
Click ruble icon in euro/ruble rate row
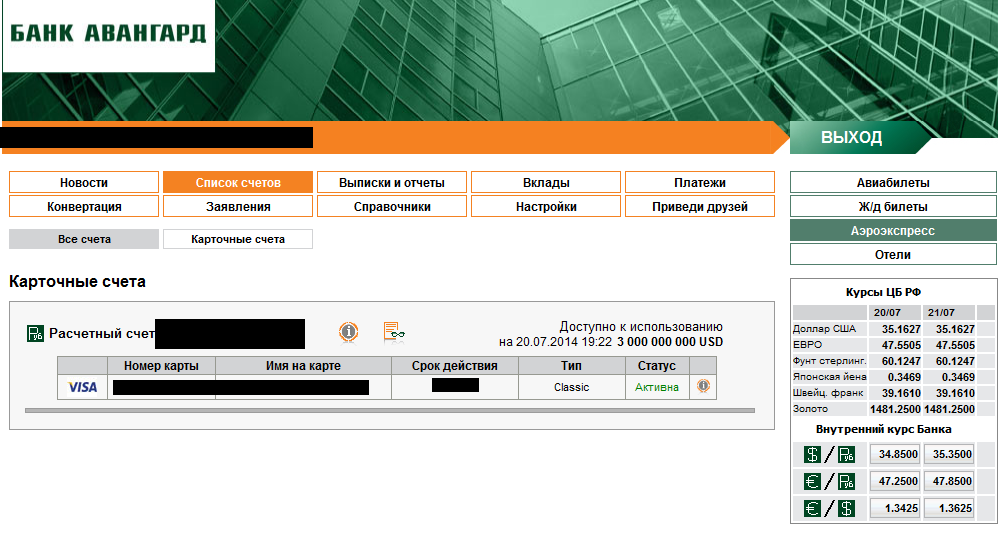point(847,481)
